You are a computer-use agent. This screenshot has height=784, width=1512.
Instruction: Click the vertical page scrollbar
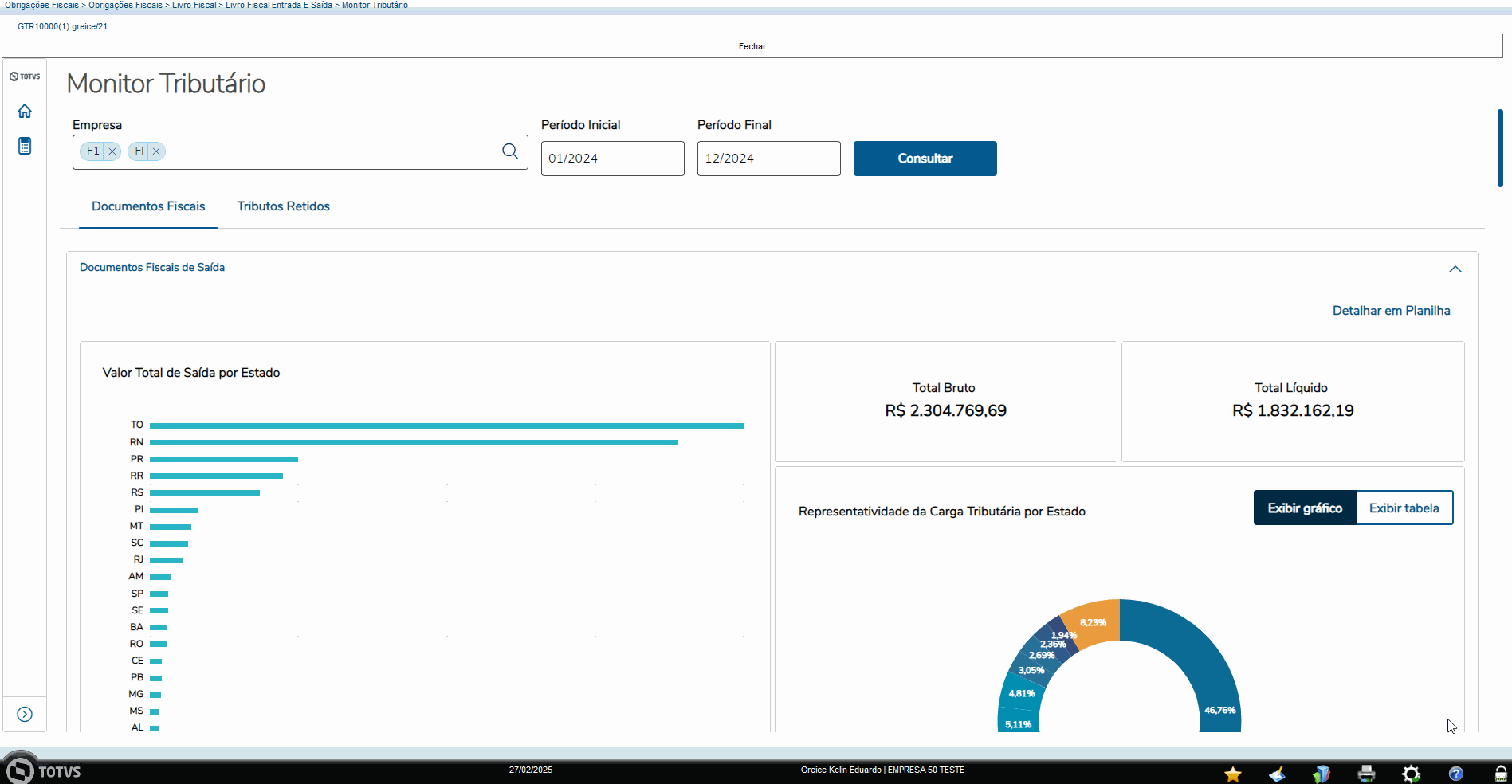[x=1500, y=149]
